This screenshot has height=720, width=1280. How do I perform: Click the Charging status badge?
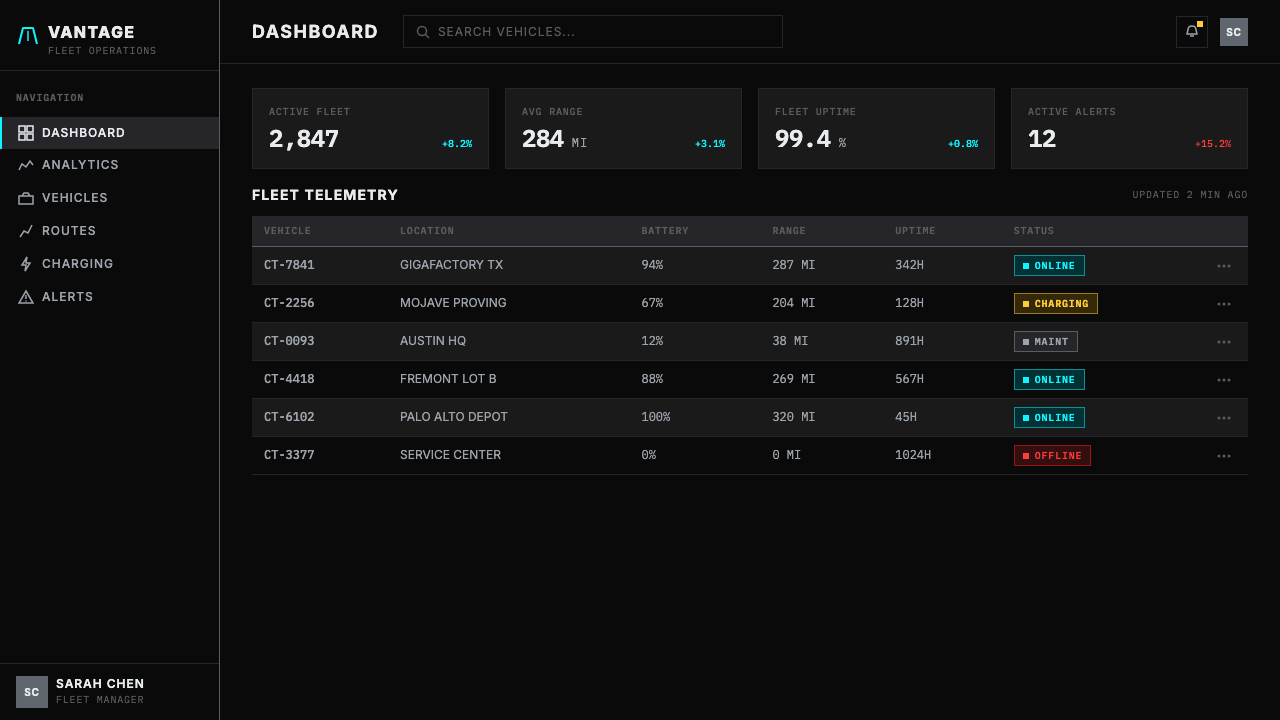1056,304
